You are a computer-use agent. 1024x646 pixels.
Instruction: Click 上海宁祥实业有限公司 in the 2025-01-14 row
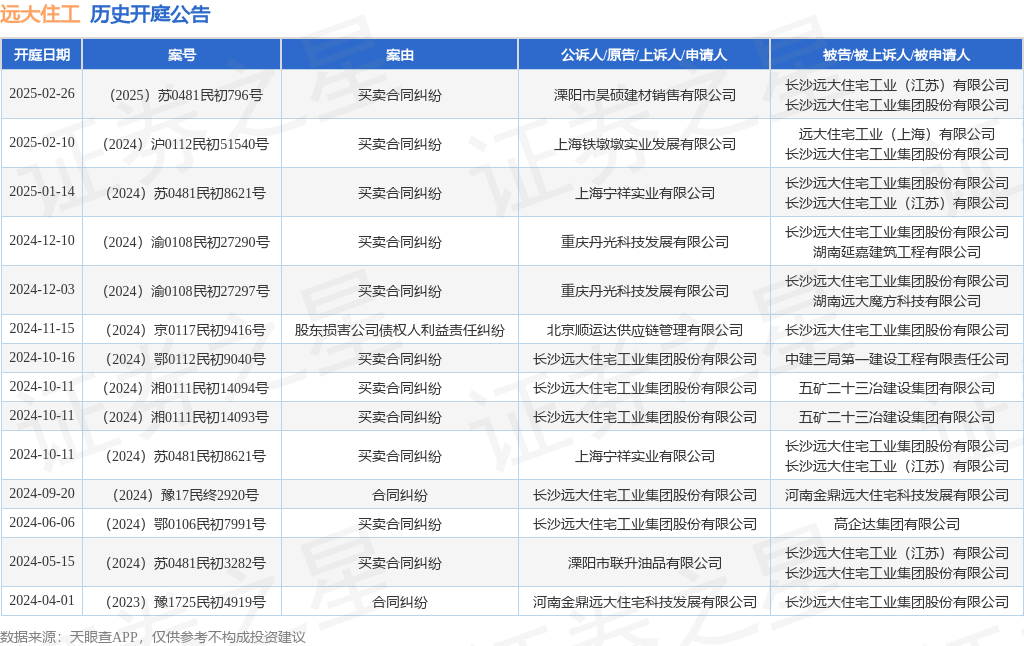[645, 193]
